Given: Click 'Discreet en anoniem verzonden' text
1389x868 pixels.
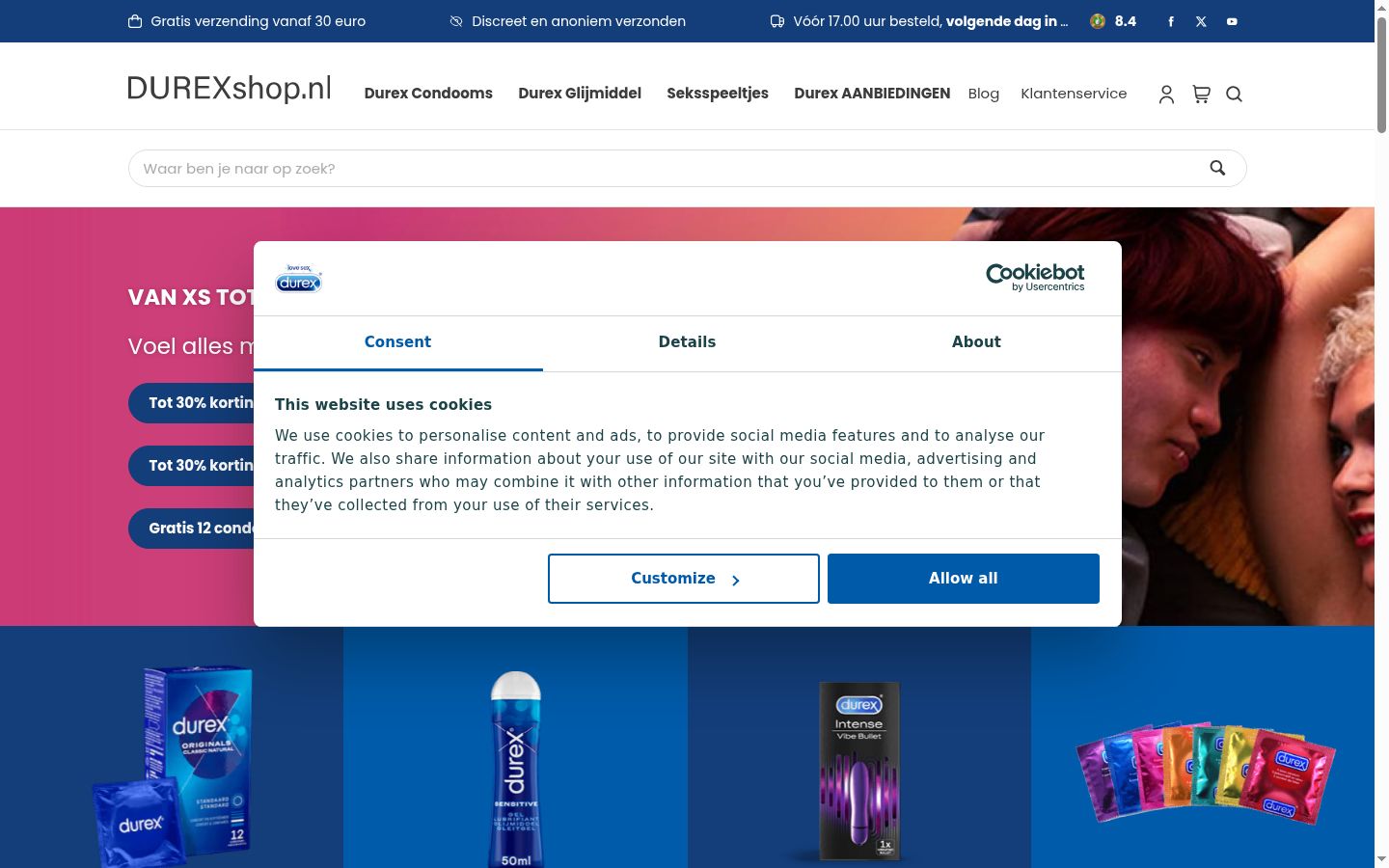Looking at the screenshot, I should tap(579, 21).
